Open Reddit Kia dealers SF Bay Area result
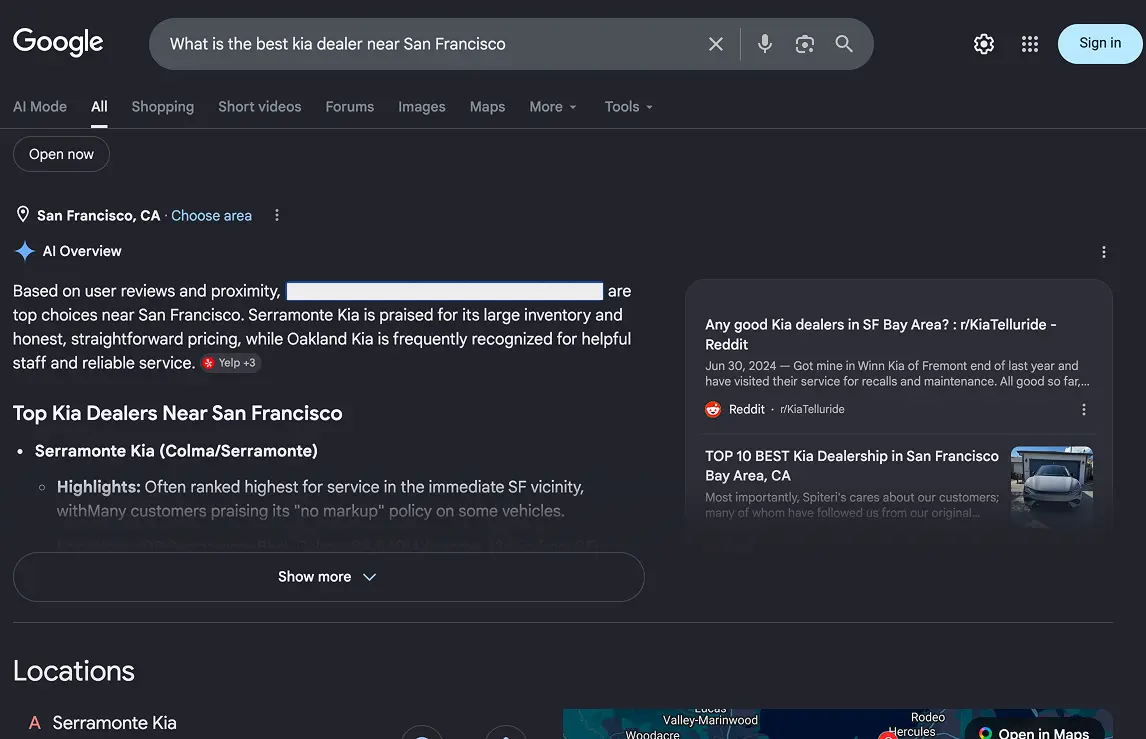The image size is (1146, 739). point(880,334)
